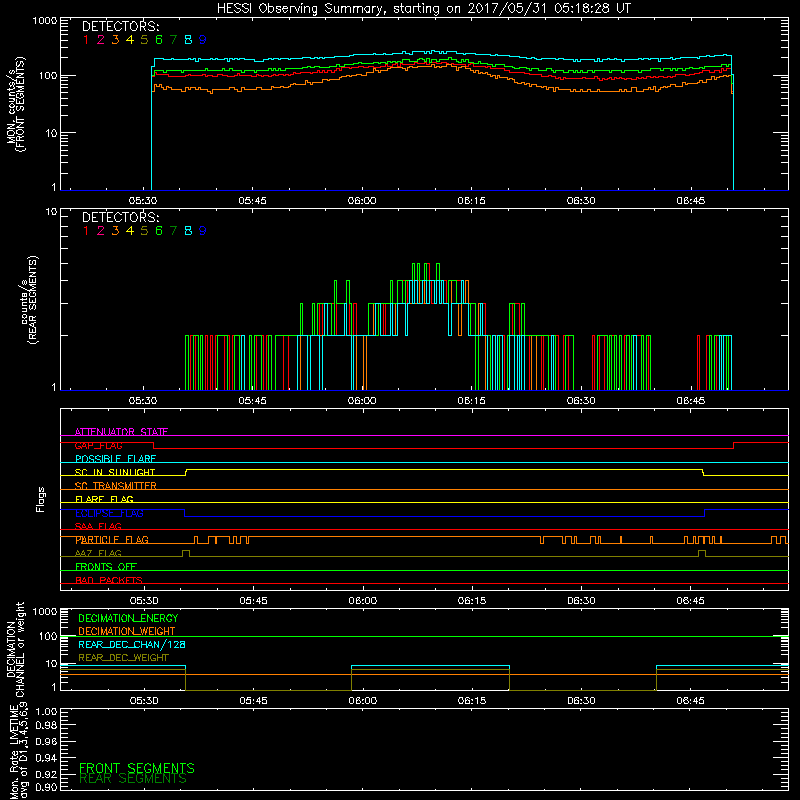Select red detector 1 in front segments legend
The image size is (800, 800).
click(86, 39)
